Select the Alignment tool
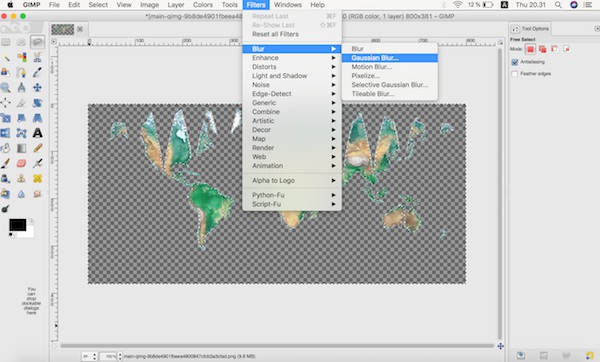Screen dimensions: 600x362 [6, 103]
